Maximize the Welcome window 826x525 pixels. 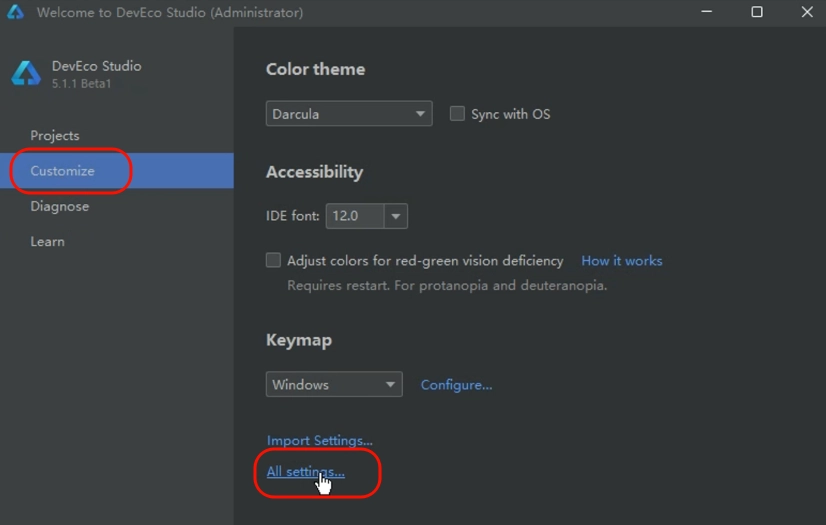757,12
